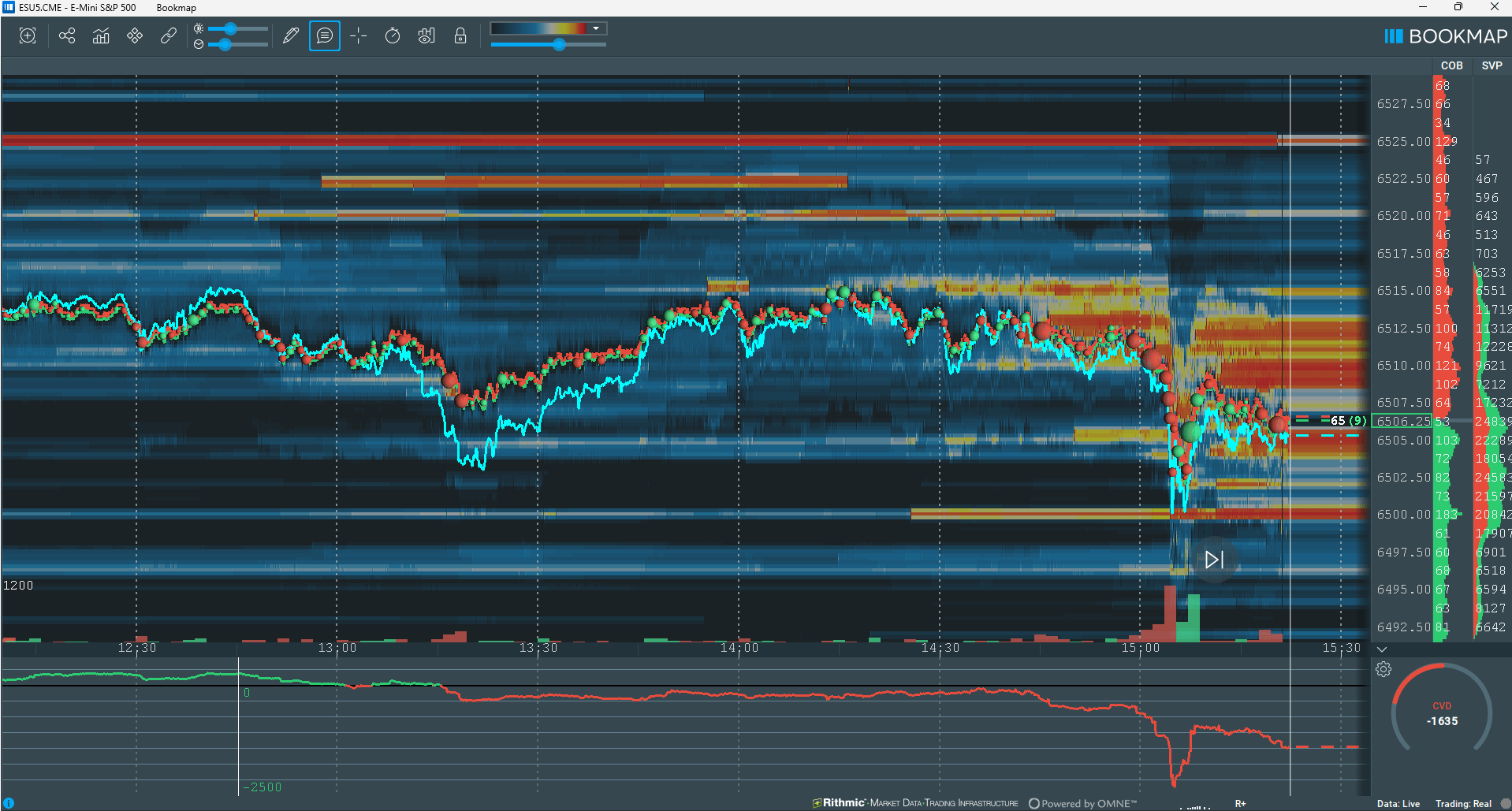Select the Pencil drawing tool
The width and height of the screenshot is (1512, 811).
pyautogui.click(x=290, y=35)
